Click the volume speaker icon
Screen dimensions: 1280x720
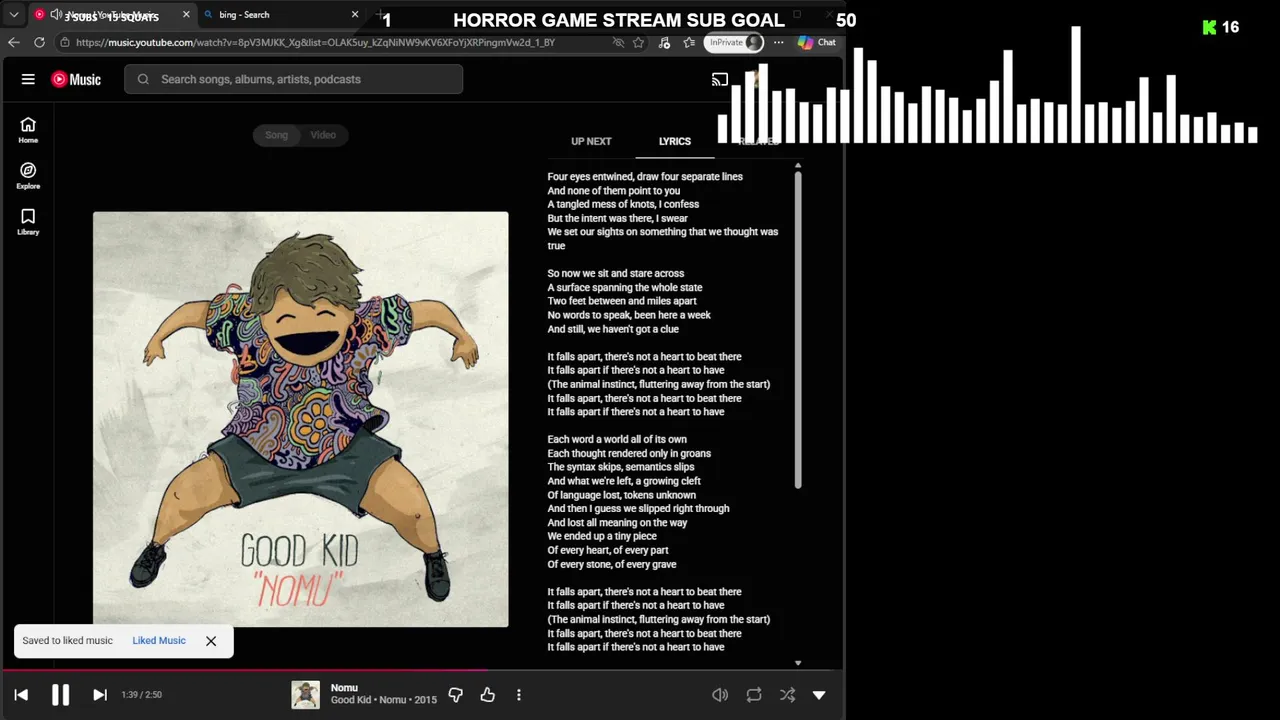pyautogui.click(x=720, y=695)
